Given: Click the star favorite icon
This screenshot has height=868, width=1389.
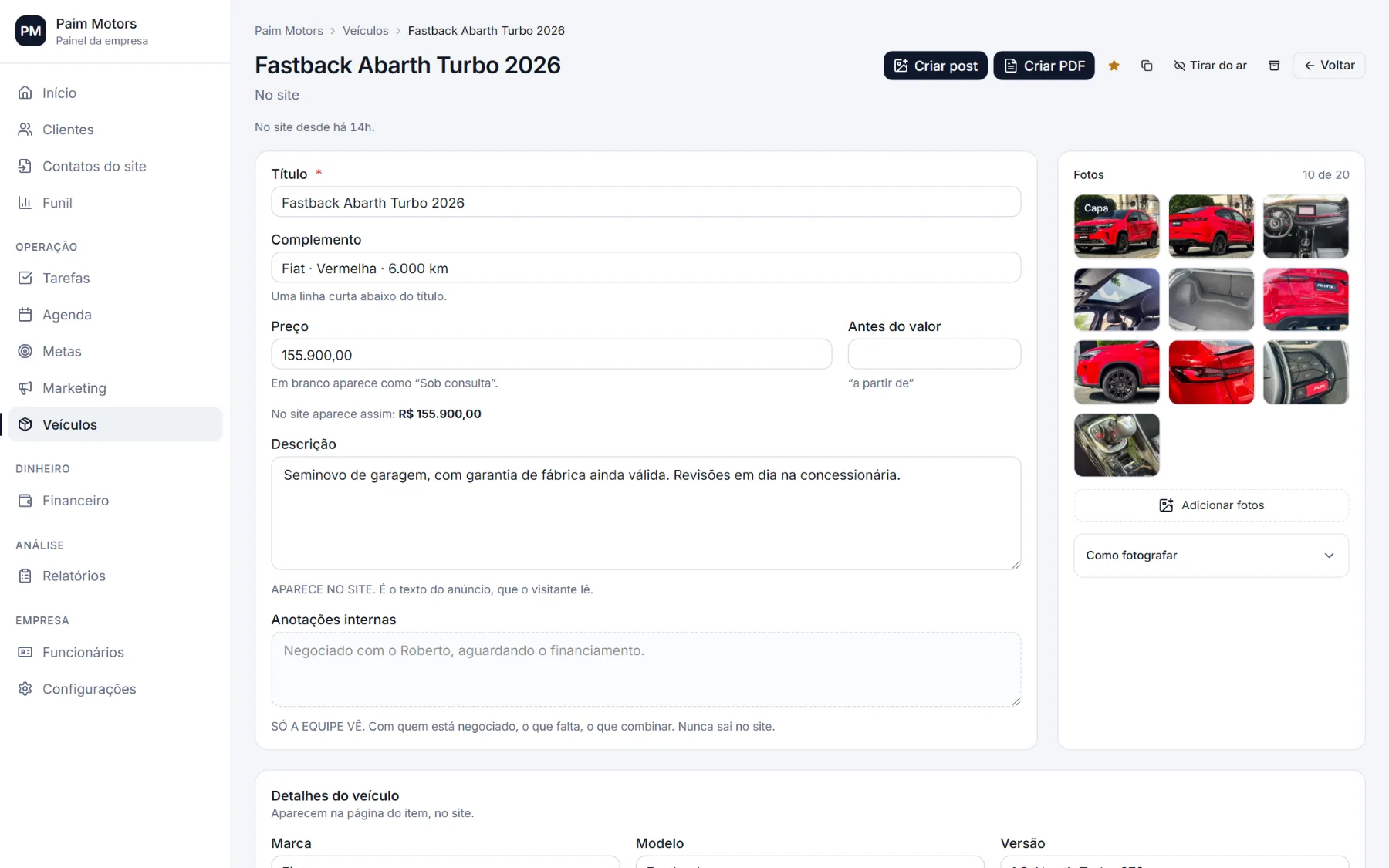Looking at the screenshot, I should (x=1114, y=66).
